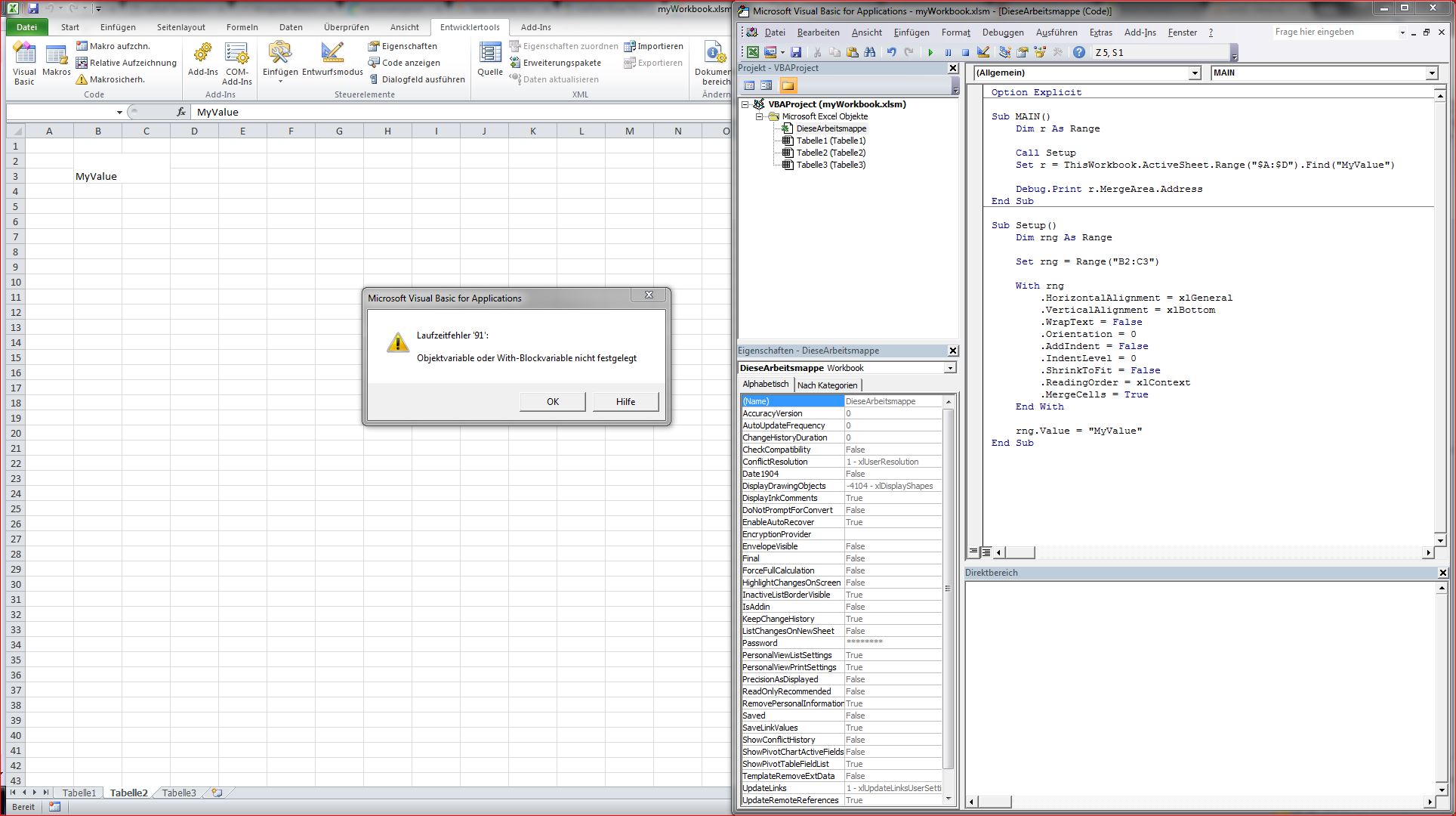
Task: Click View Object icon in project panel
Action: point(767,85)
